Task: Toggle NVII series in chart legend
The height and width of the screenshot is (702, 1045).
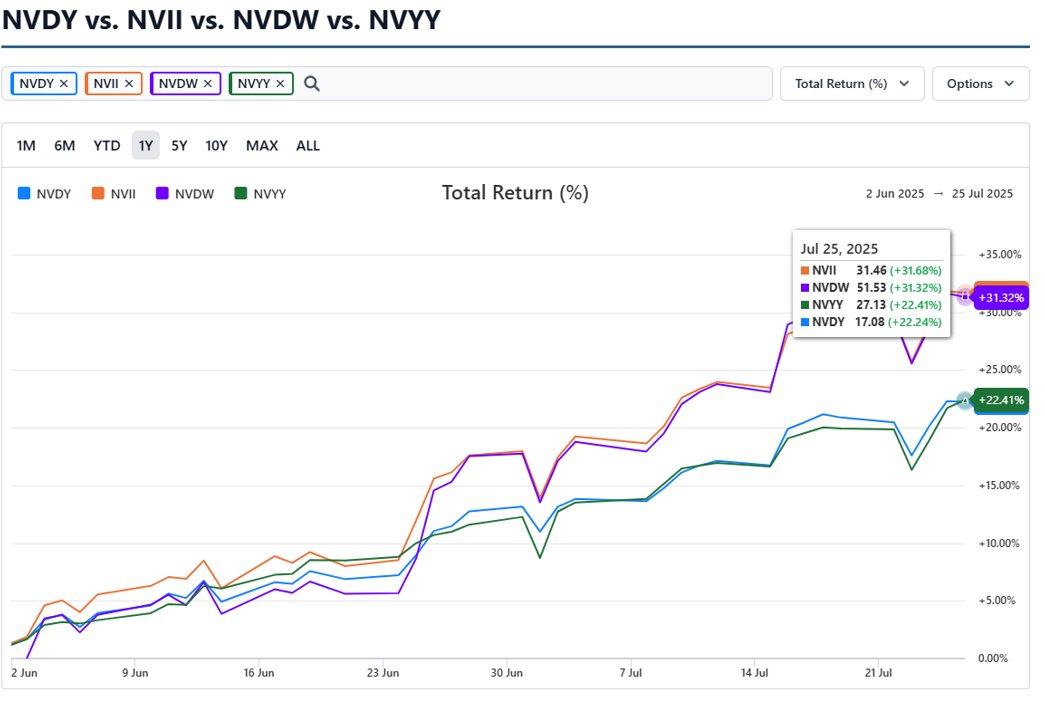Action: (113, 194)
